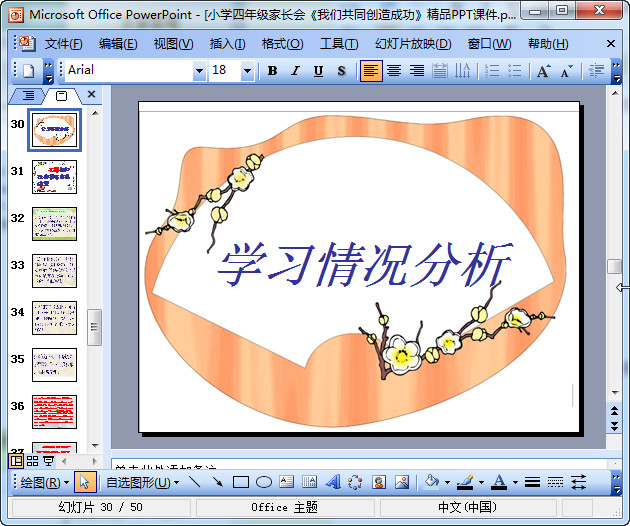Image resolution: width=630 pixels, height=526 pixels.
Task: Click the font color A swatch
Action: 498,482
